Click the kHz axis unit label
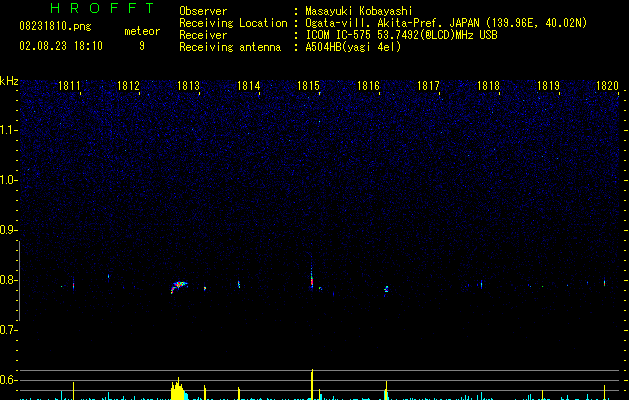Viewport: 629px width, 400px height. coord(9,81)
